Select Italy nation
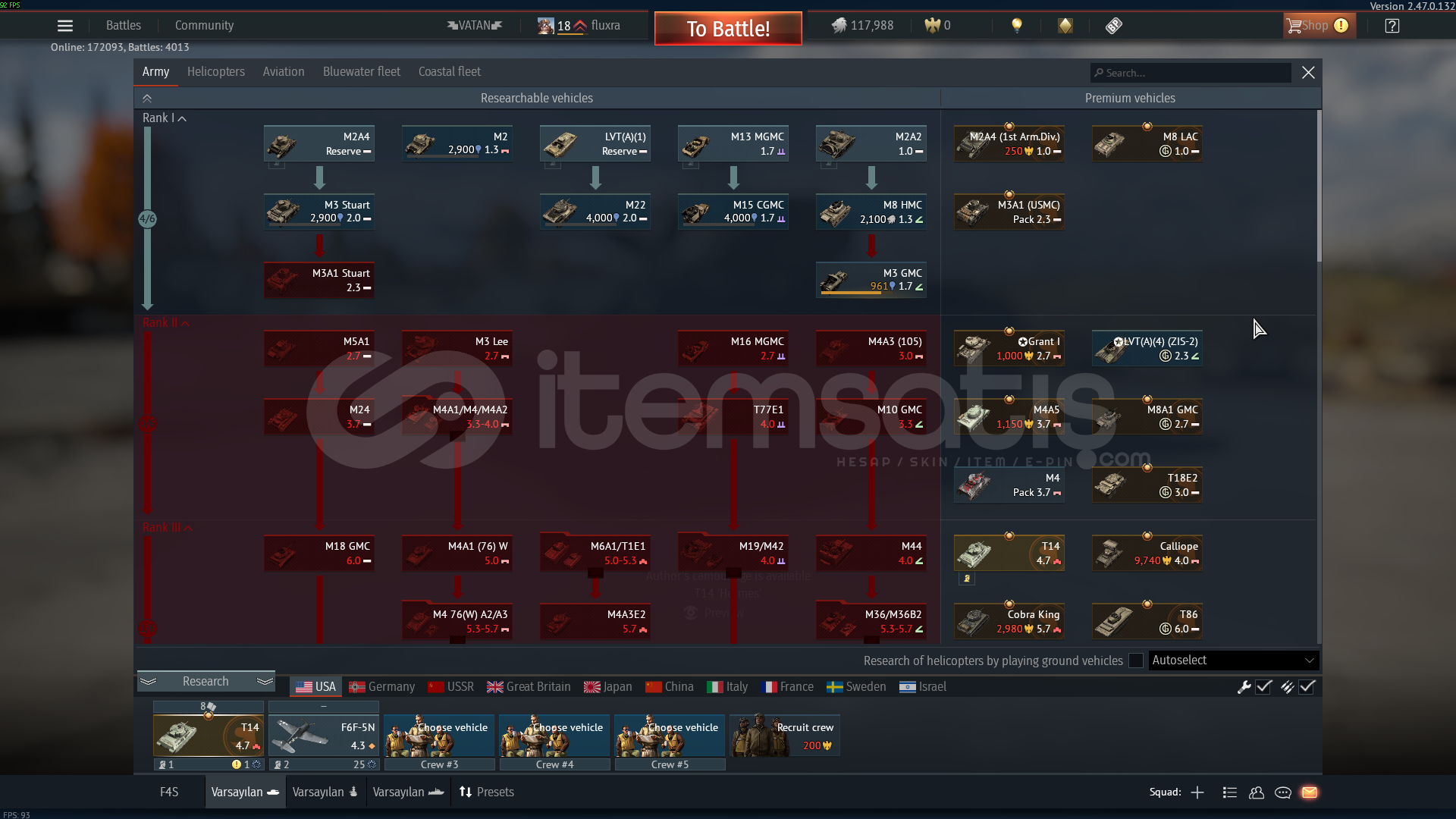 coord(727,687)
